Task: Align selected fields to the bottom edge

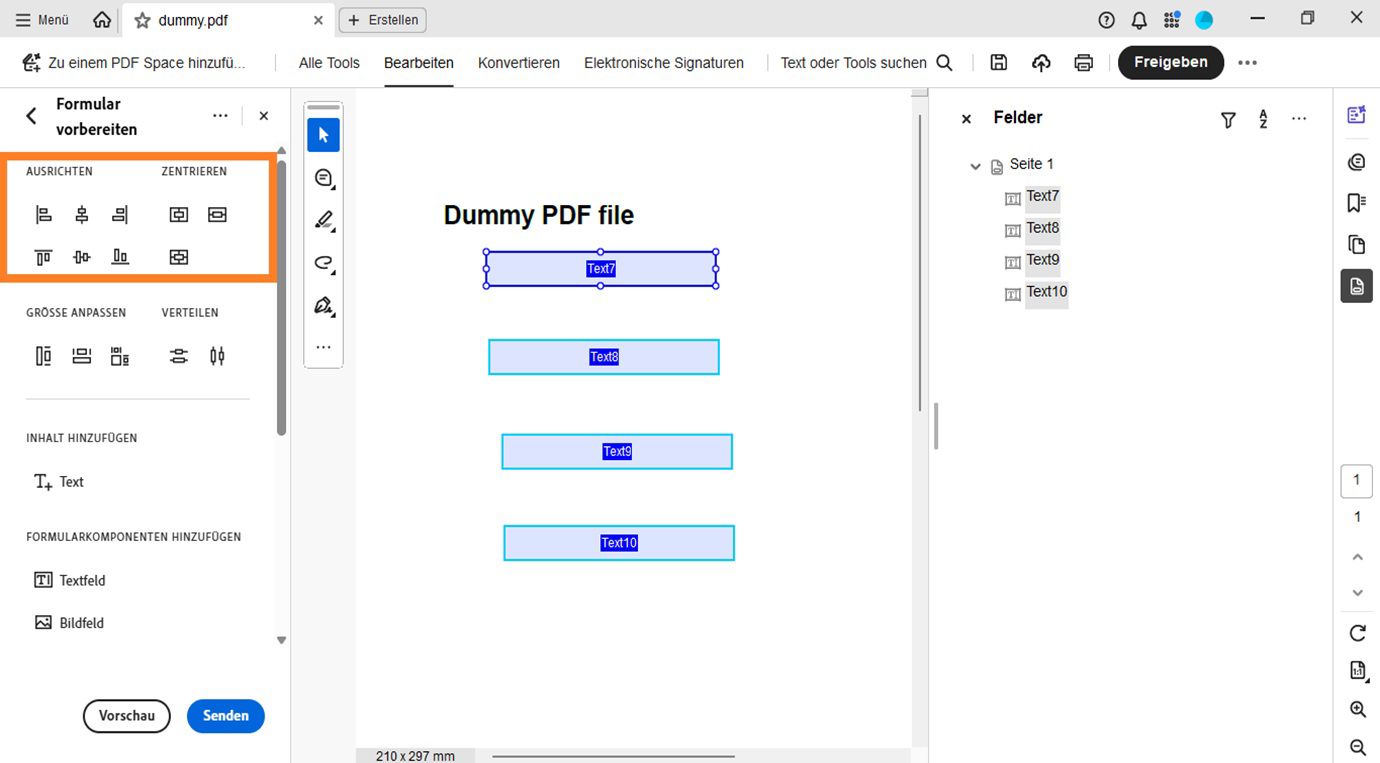Action: click(x=120, y=257)
